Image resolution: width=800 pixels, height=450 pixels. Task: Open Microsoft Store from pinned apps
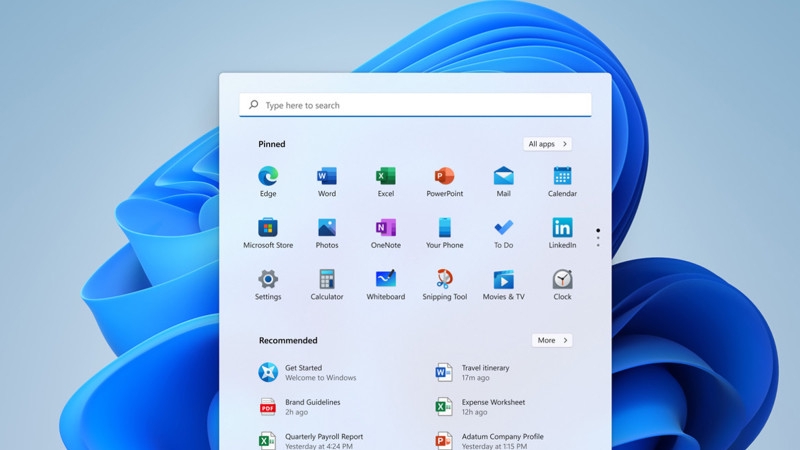(268, 228)
